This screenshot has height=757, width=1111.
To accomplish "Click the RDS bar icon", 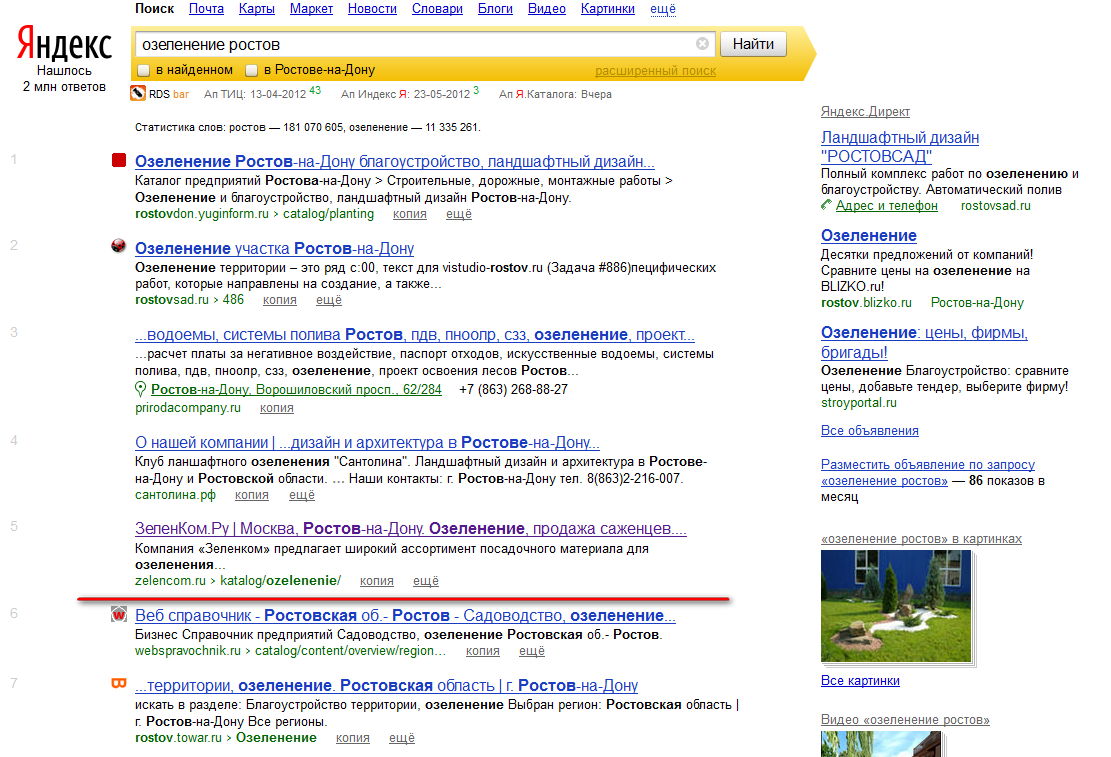I will [x=137, y=94].
